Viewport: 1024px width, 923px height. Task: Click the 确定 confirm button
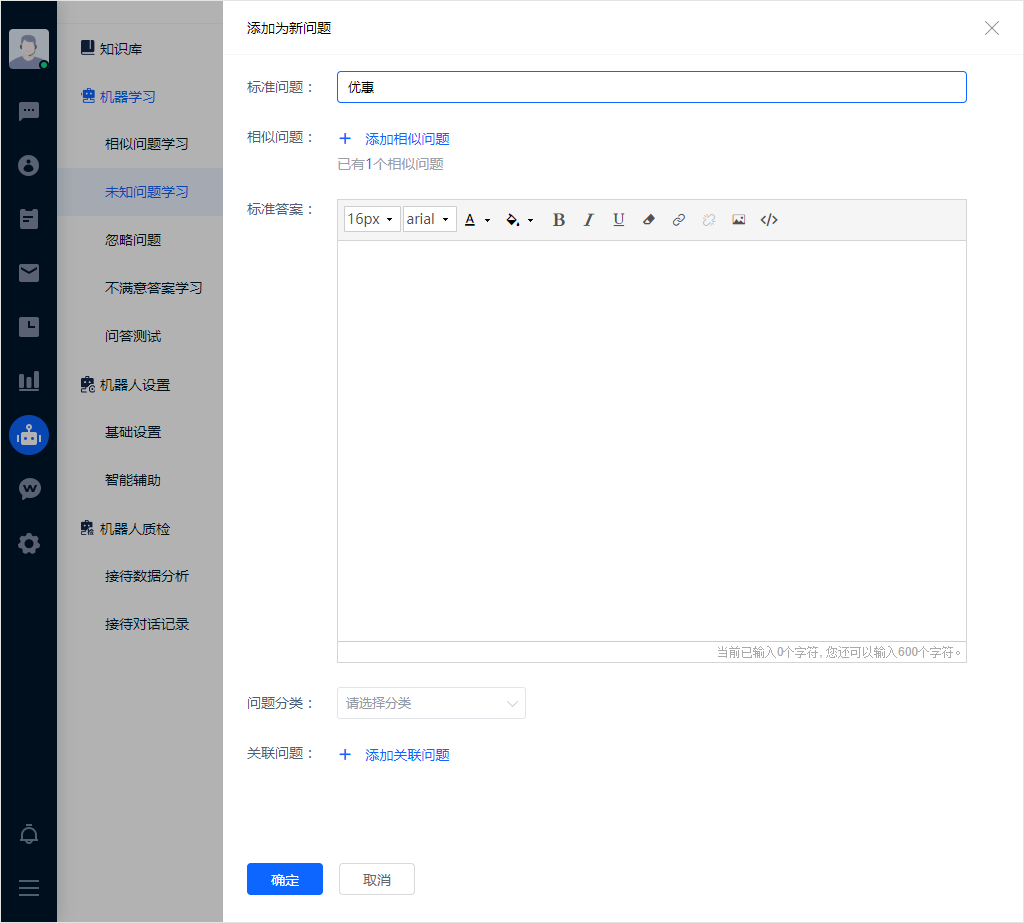(x=285, y=879)
